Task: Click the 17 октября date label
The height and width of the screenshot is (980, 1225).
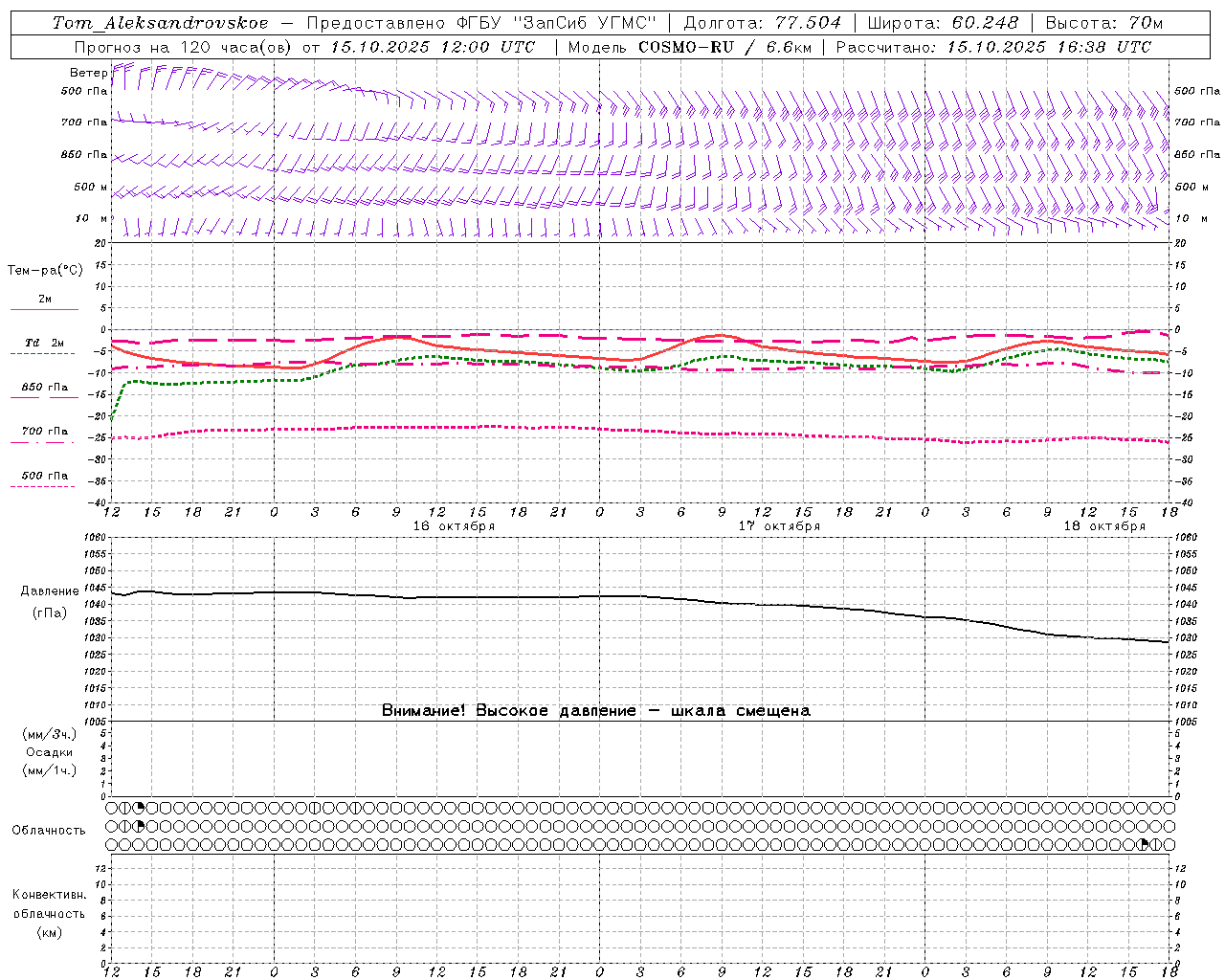Action: coord(779,526)
